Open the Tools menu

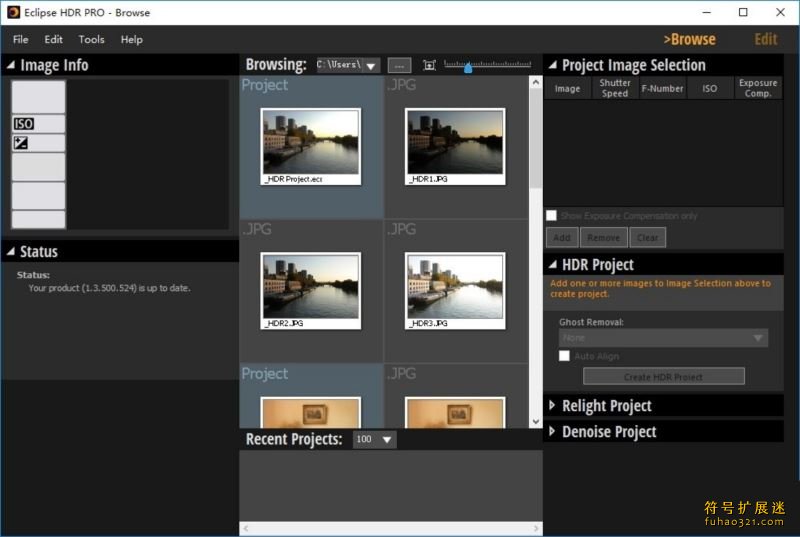point(91,39)
